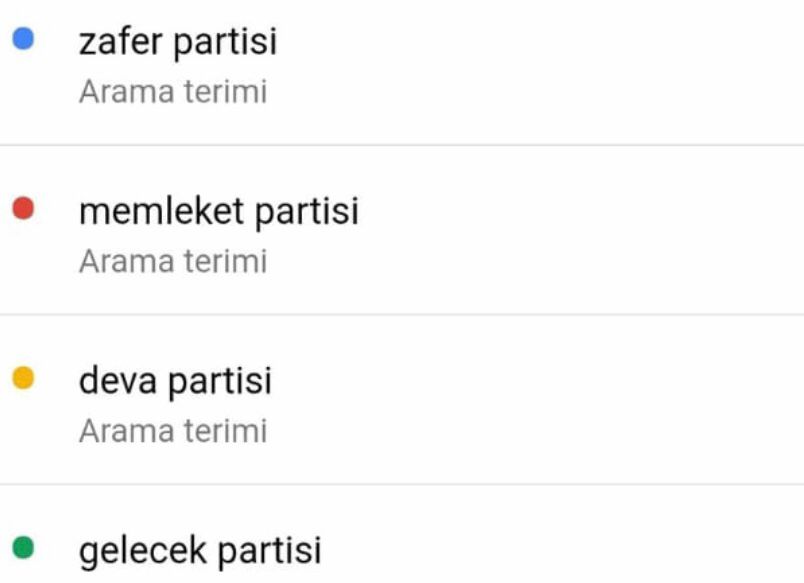Click the divider line below zafer partisi row
The image size is (804, 583).
pos(402,145)
